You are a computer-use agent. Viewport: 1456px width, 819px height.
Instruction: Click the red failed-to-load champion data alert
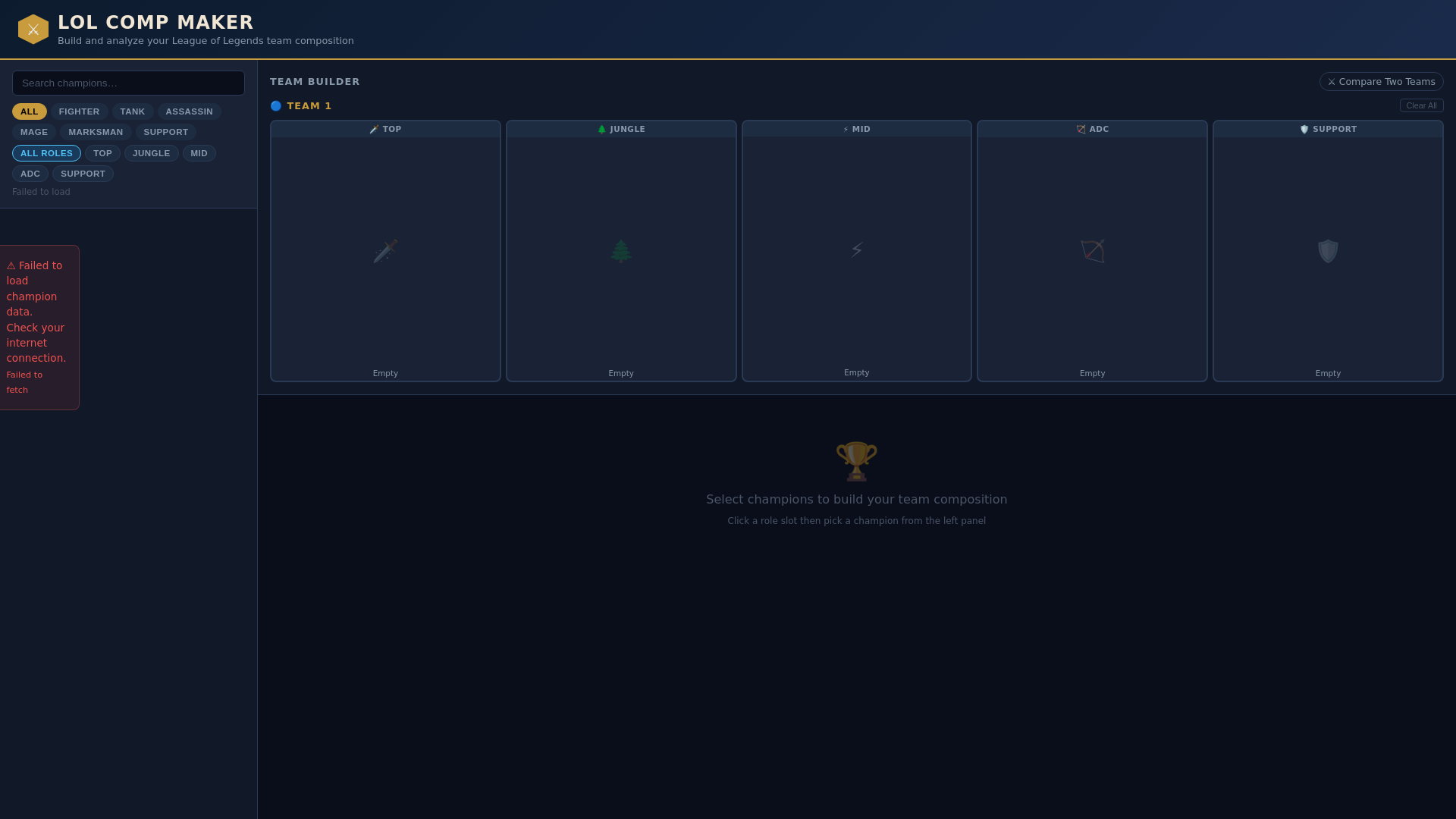39,328
